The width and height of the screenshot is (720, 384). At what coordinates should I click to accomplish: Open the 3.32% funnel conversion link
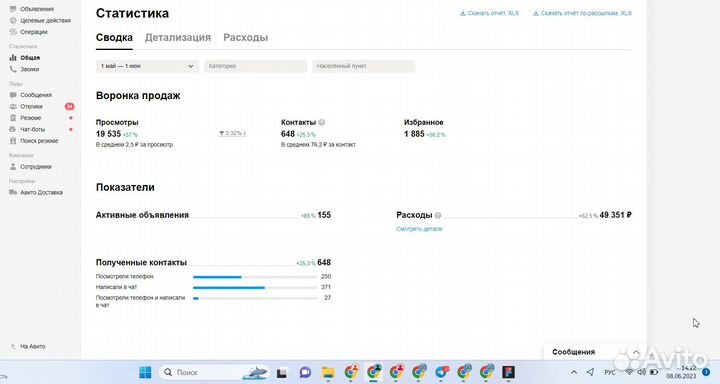(232, 133)
